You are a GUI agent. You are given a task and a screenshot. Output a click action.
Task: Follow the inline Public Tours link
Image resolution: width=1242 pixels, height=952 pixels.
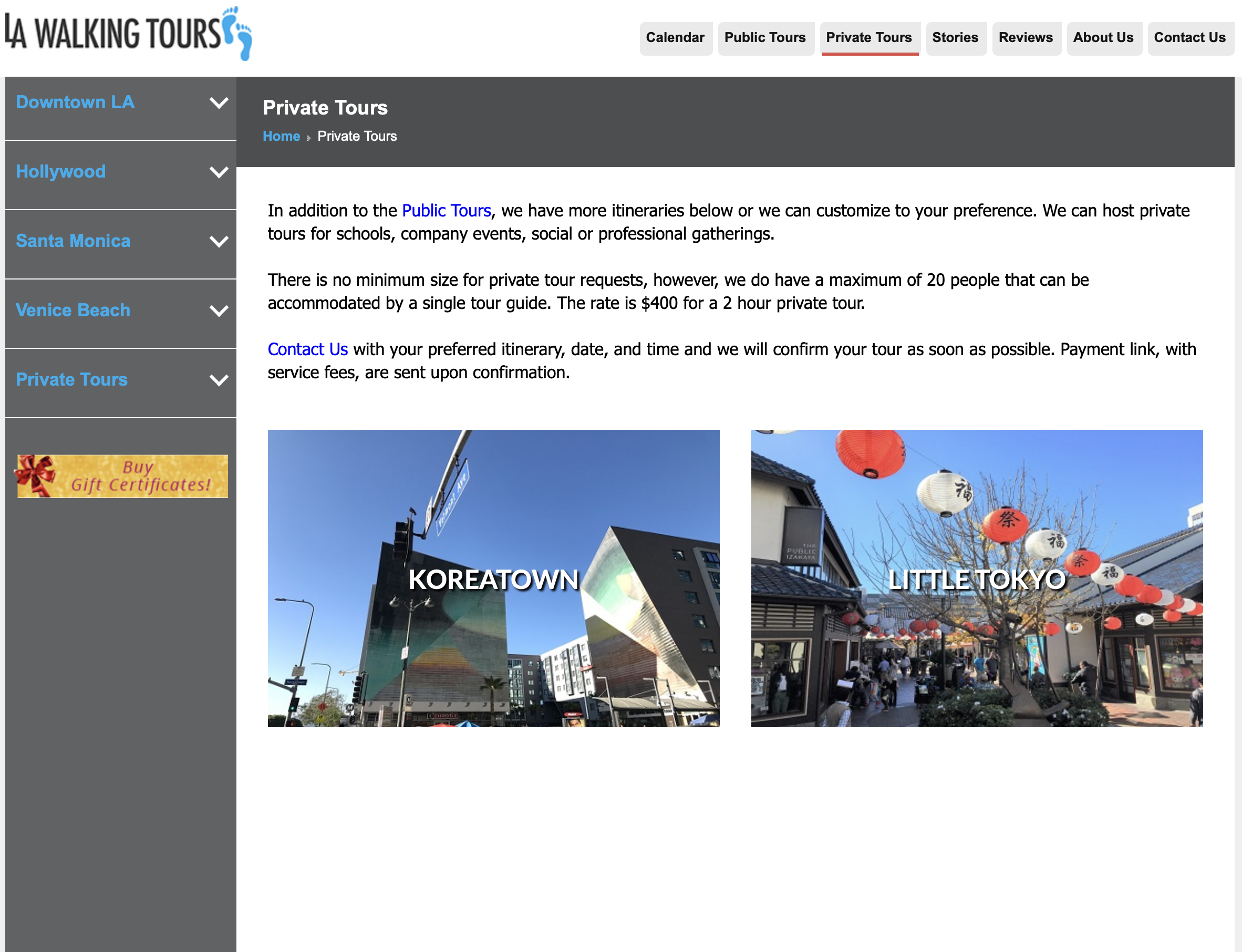click(x=446, y=211)
